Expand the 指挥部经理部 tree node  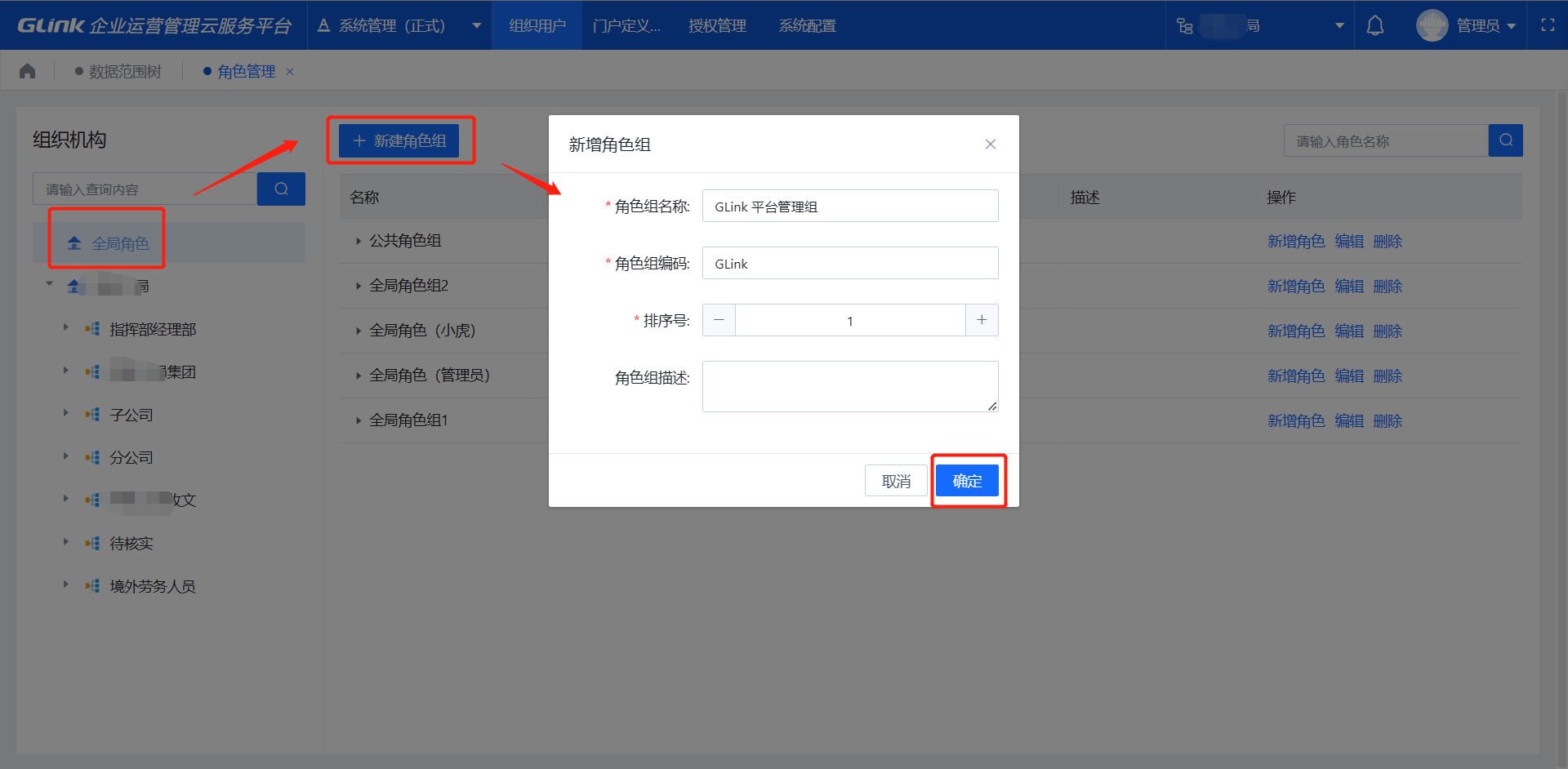coord(66,327)
